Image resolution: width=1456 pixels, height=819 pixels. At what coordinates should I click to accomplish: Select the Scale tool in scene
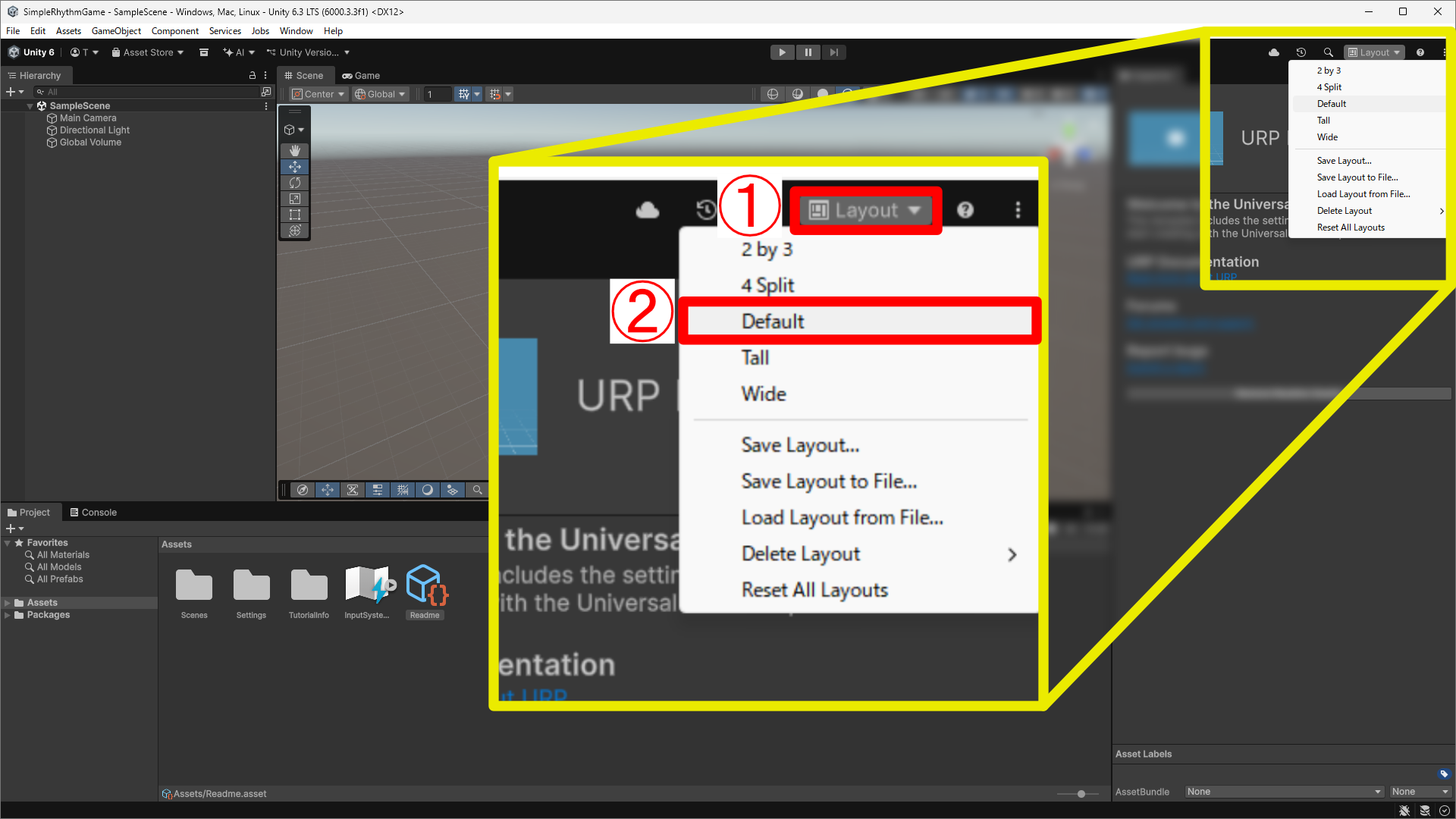(x=295, y=199)
